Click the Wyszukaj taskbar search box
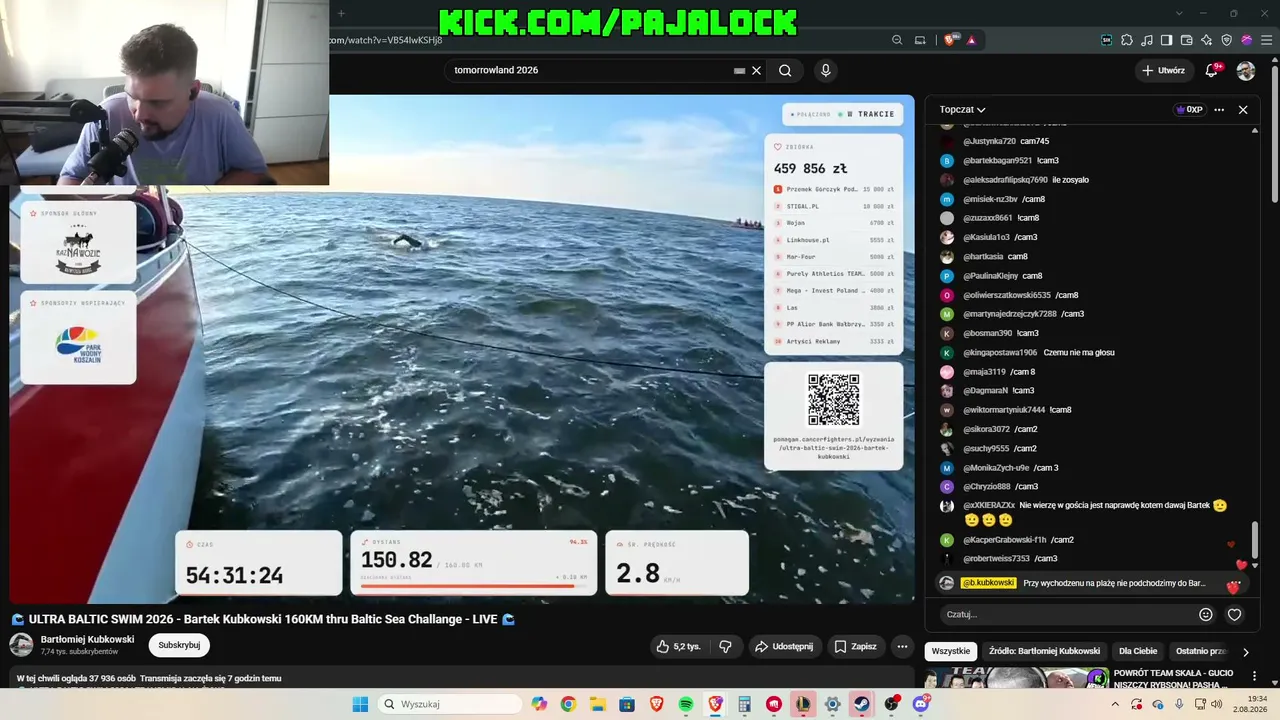This screenshot has width=1280, height=720. (450, 704)
